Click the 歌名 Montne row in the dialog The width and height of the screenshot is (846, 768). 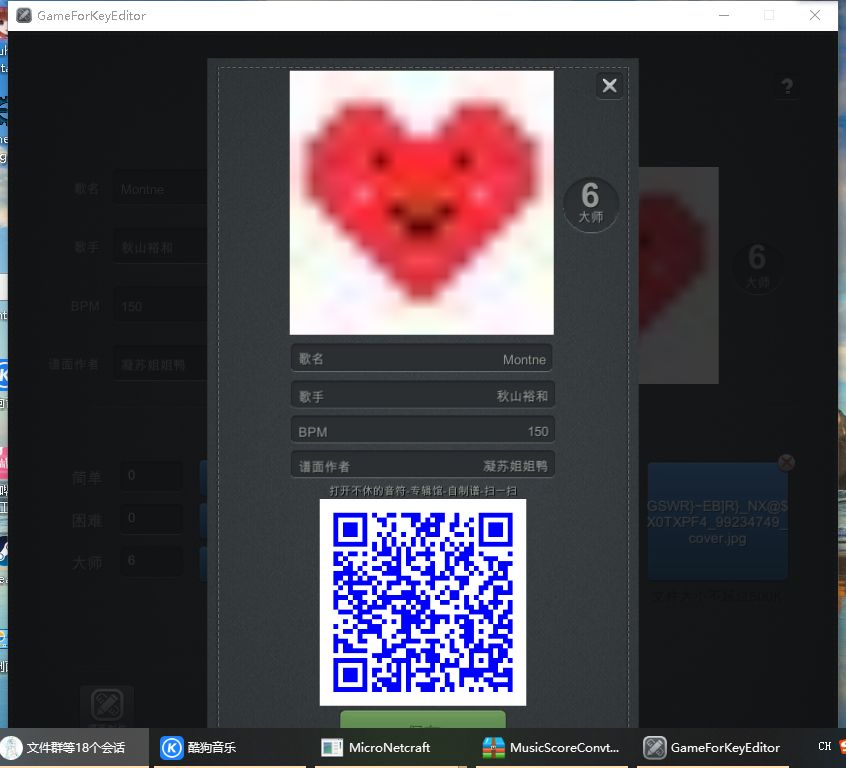(x=422, y=358)
